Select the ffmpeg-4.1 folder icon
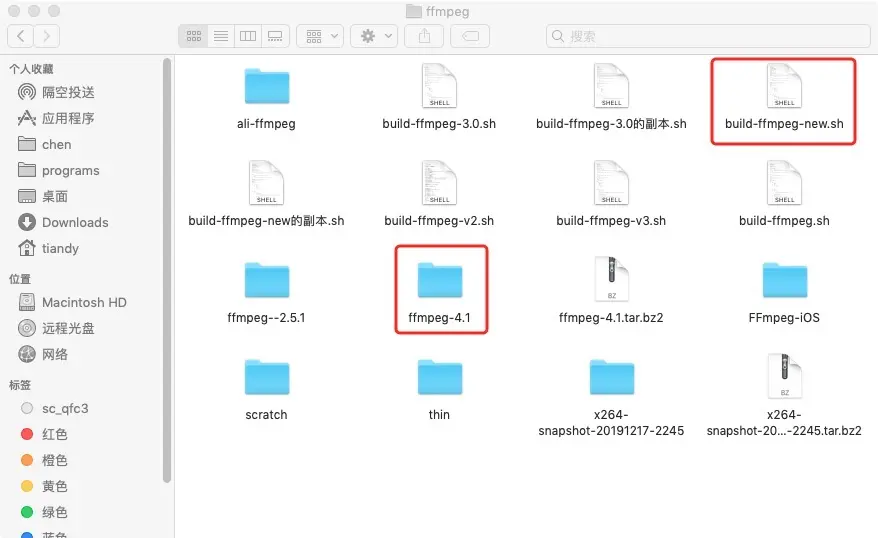This screenshot has width=878, height=538. coord(440,280)
